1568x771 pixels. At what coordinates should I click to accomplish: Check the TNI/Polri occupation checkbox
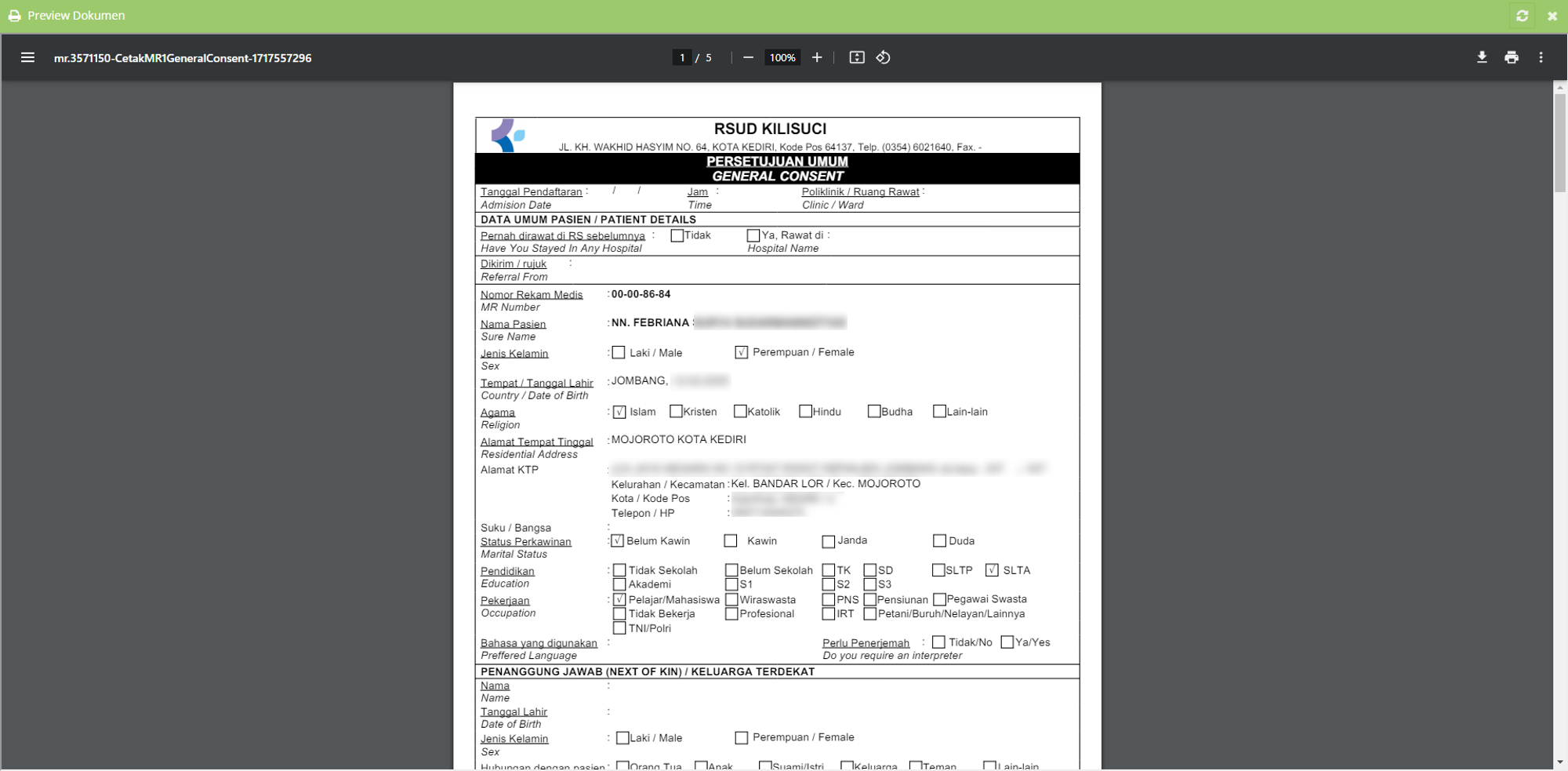click(x=619, y=628)
